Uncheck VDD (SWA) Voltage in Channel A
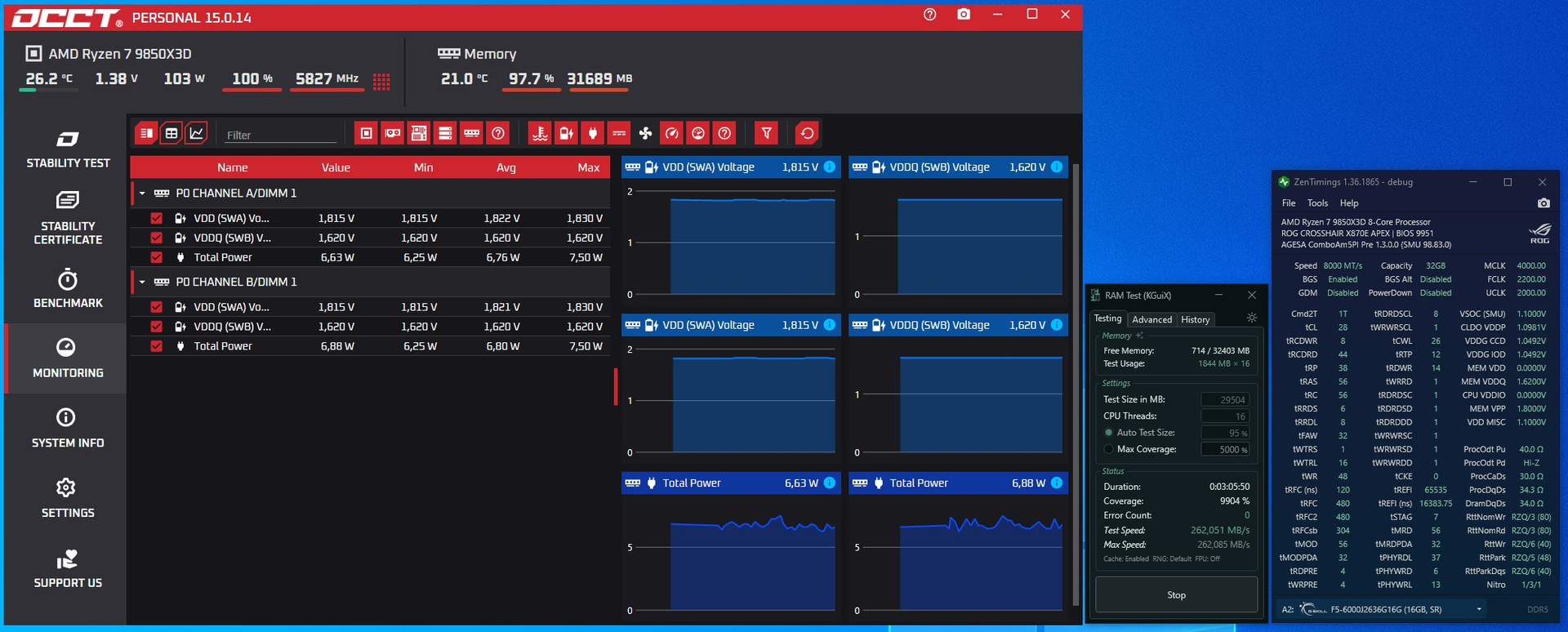Screen dimensions: 1568x632 pyautogui.click(x=157, y=218)
